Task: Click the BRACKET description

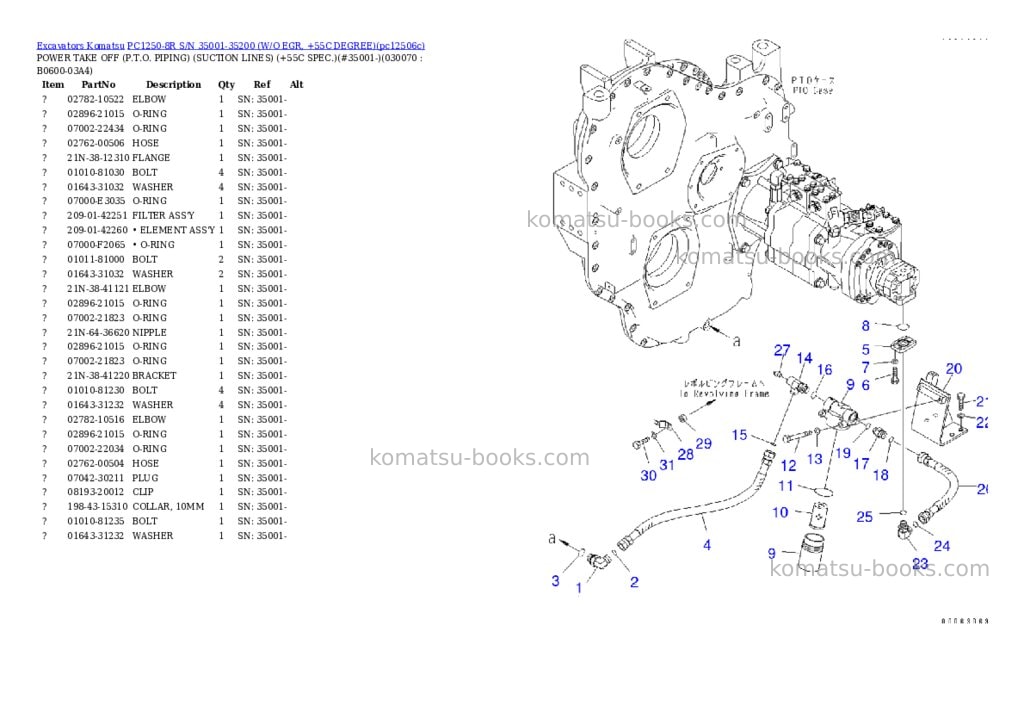Action: point(154,376)
